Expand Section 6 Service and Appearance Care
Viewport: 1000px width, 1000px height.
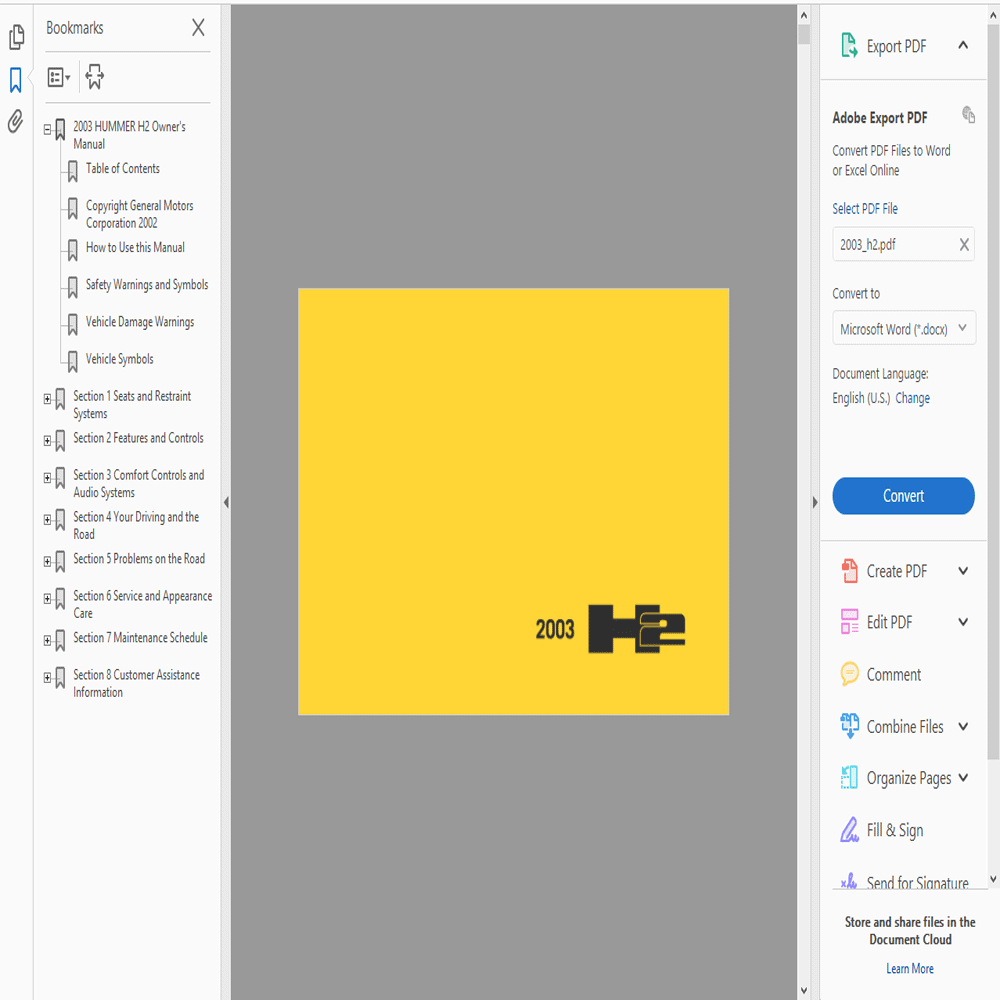[47, 598]
